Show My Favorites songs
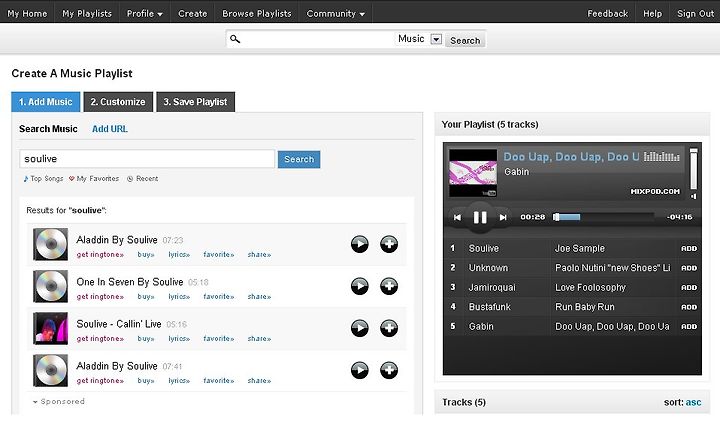720x425 pixels. [94, 179]
